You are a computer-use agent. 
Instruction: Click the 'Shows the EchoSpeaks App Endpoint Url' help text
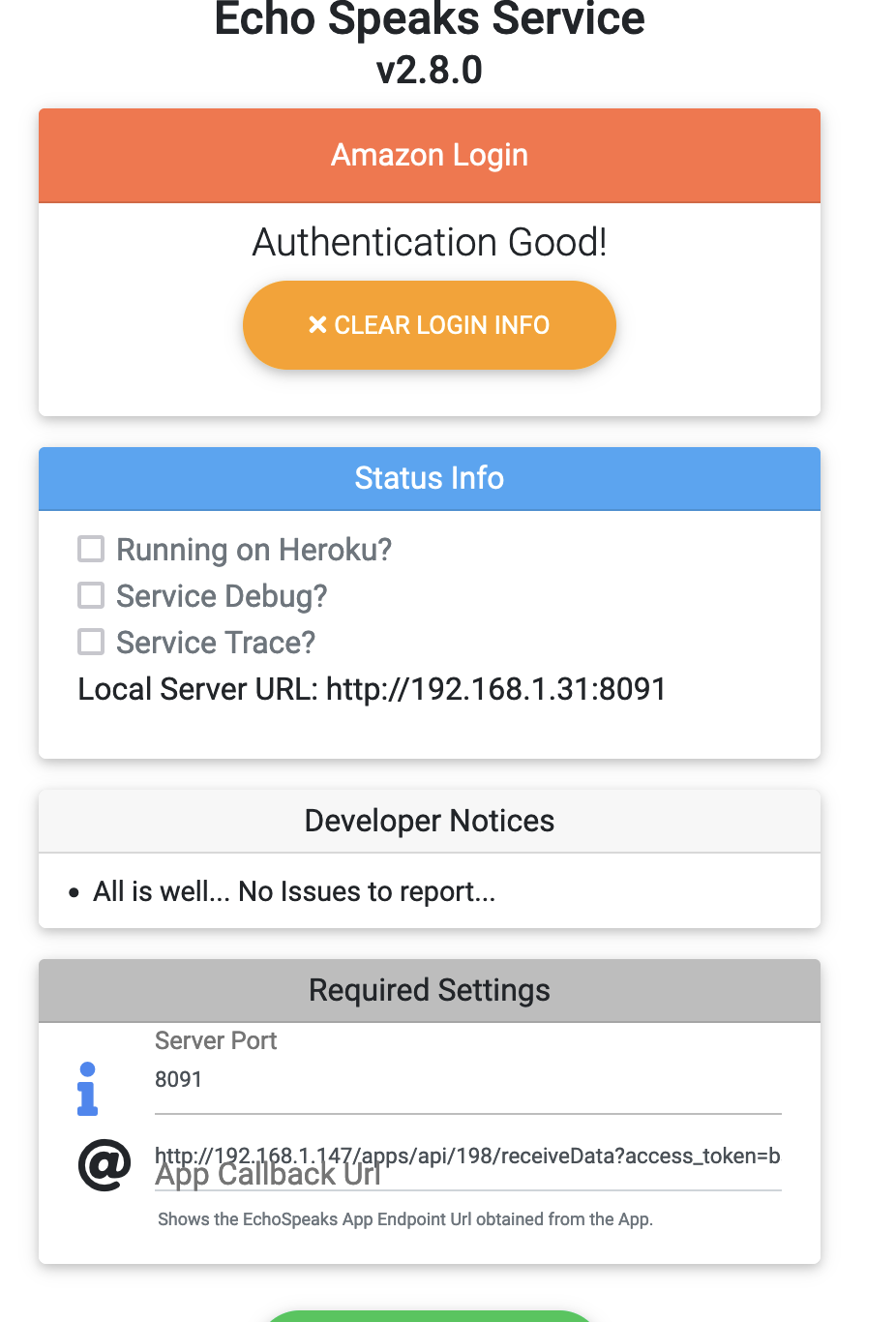(x=405, y=1219)
